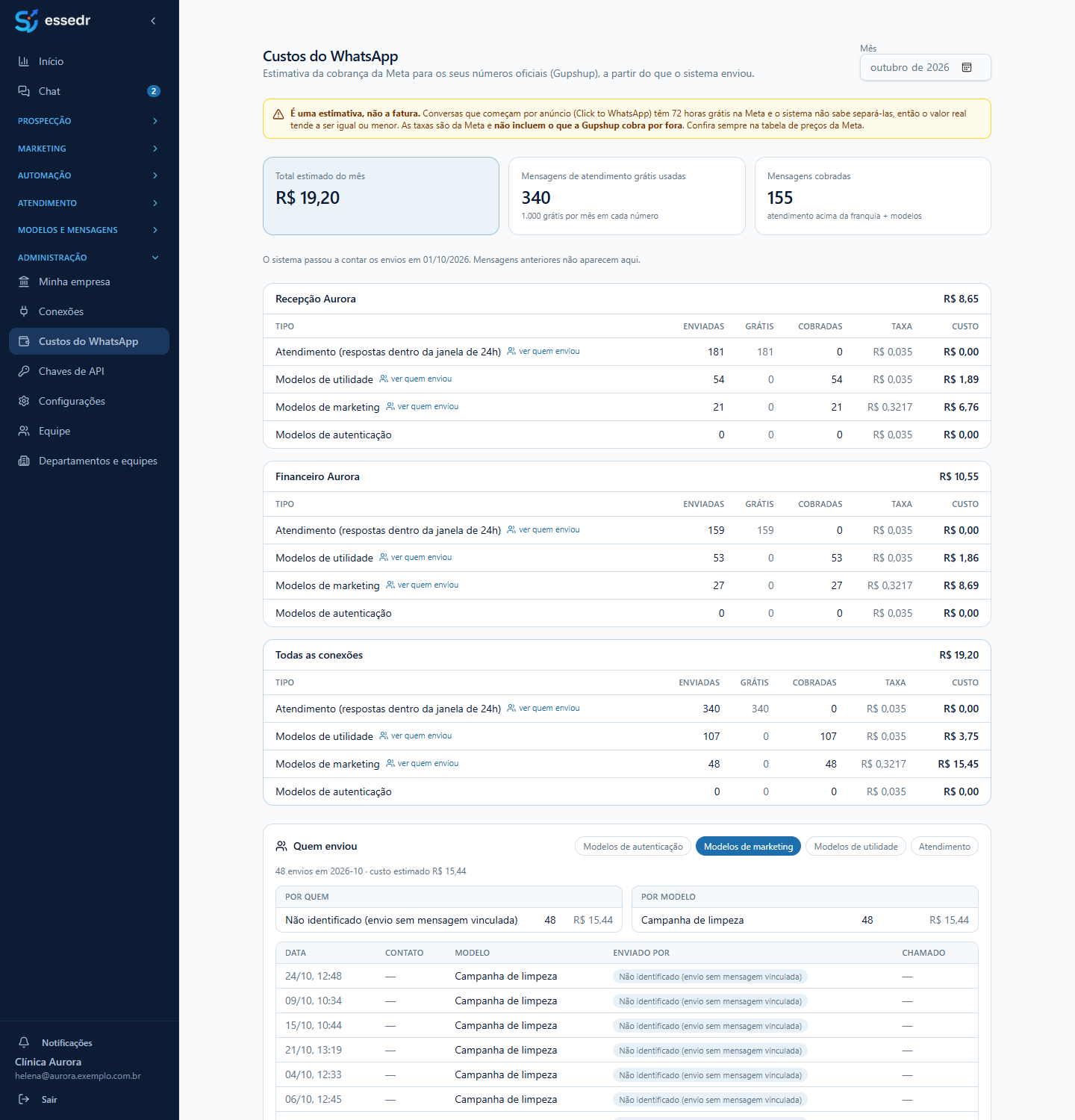Click ver quem enviou for Recepção Aurora utilidade
The width and height of the screenshot is (1075, 1120).
[416, 379]
